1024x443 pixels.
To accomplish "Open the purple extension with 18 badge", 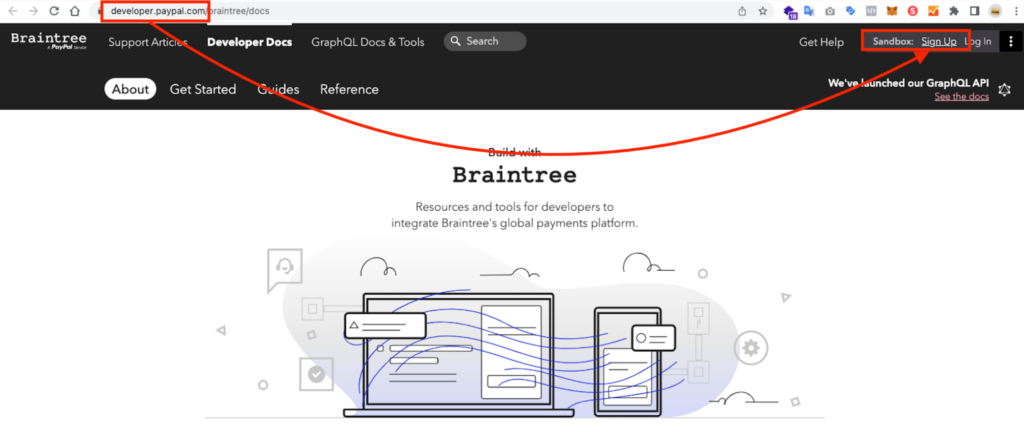I will 790,12.
